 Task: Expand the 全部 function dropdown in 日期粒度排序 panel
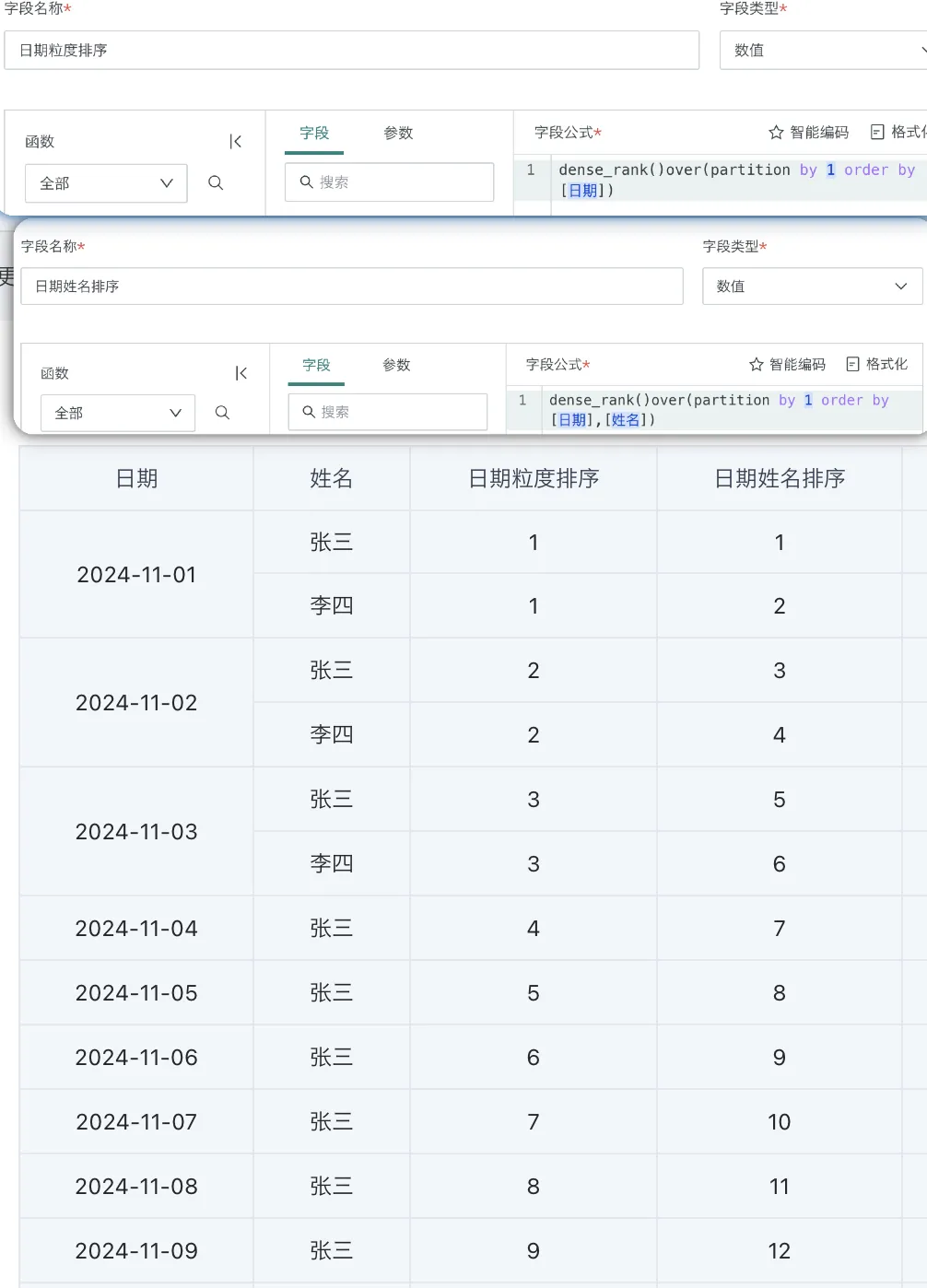(106, 183)
